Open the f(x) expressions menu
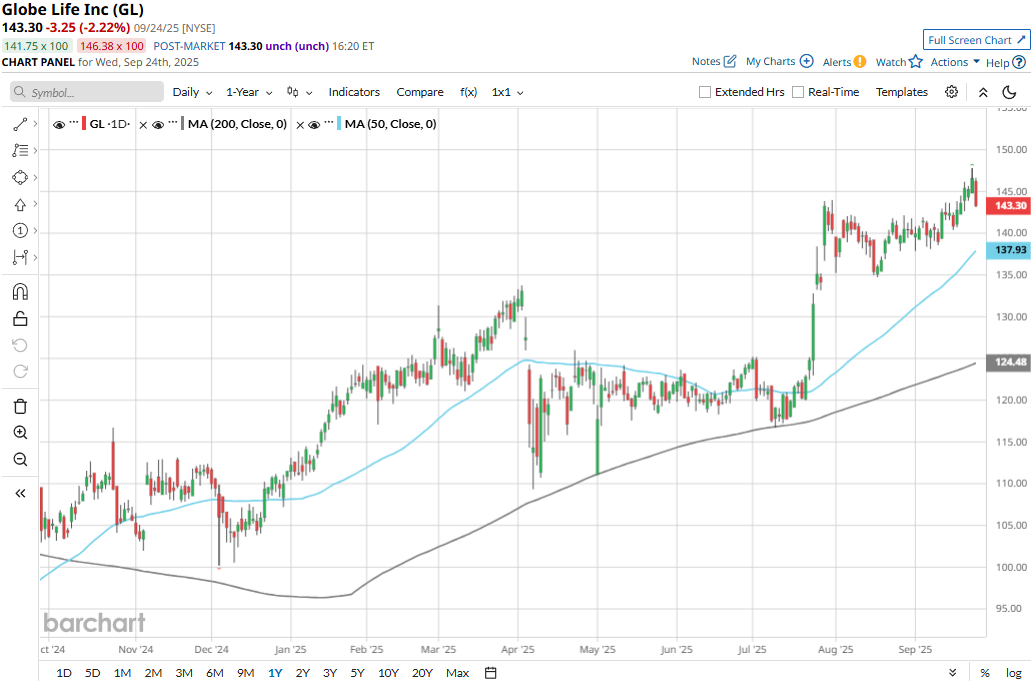Viewport: 1031px width, 681px height. click(x=468, y=92)
